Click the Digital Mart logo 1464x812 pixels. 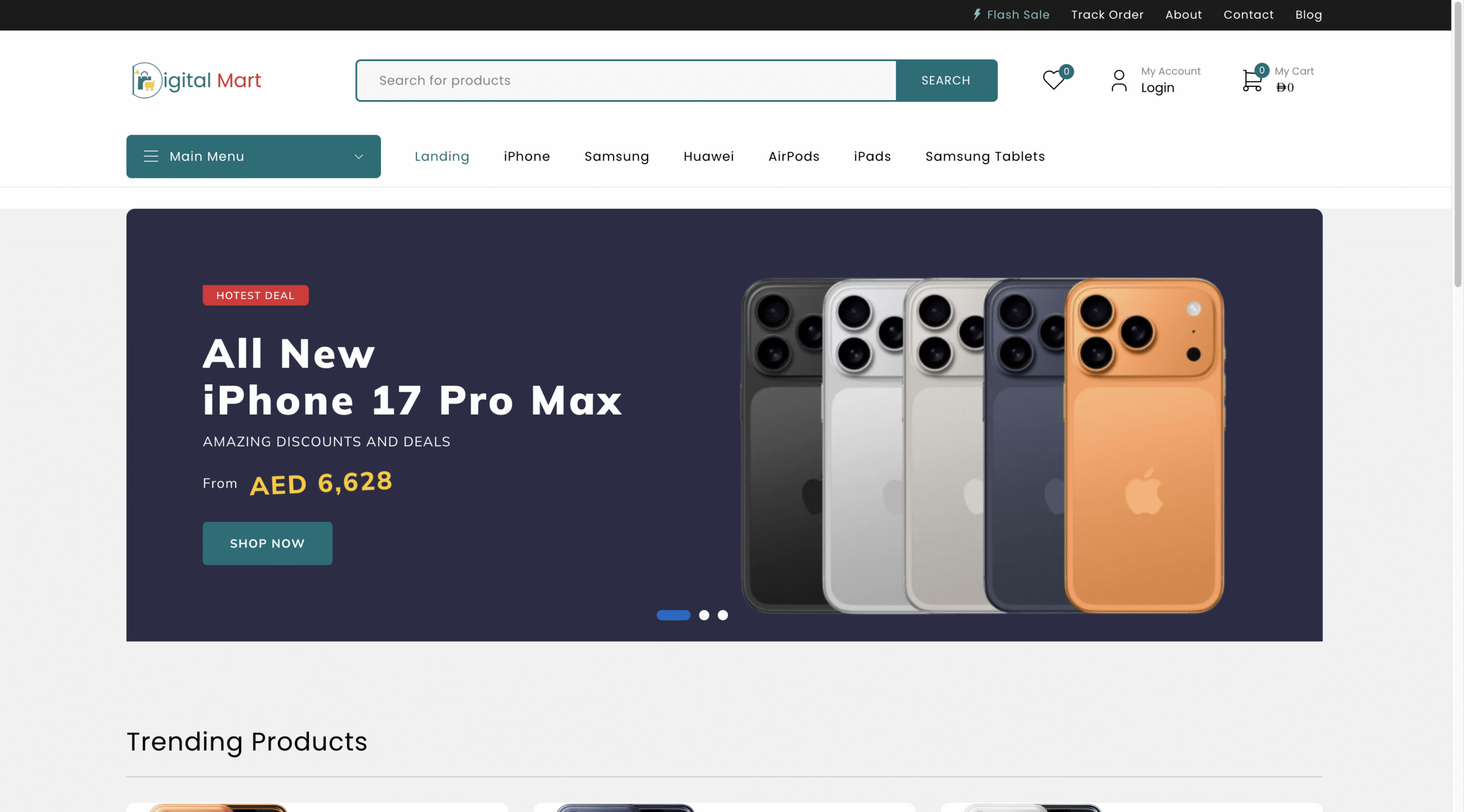pyautogui.click(x=196, y=81)
